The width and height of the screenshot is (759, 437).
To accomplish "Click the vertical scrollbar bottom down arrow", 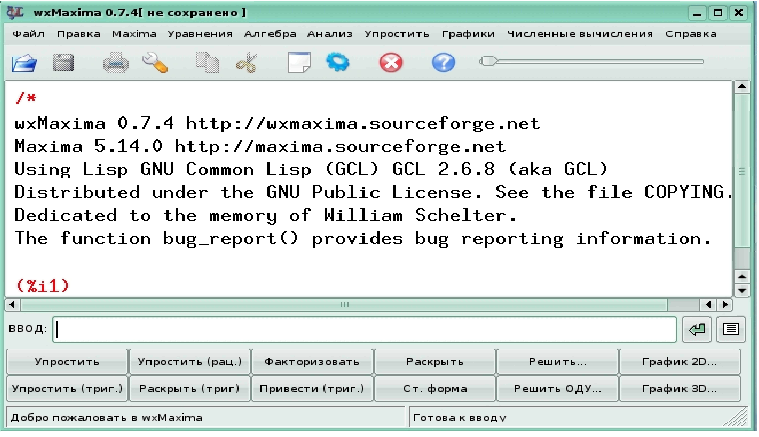I will coord(742,290).
